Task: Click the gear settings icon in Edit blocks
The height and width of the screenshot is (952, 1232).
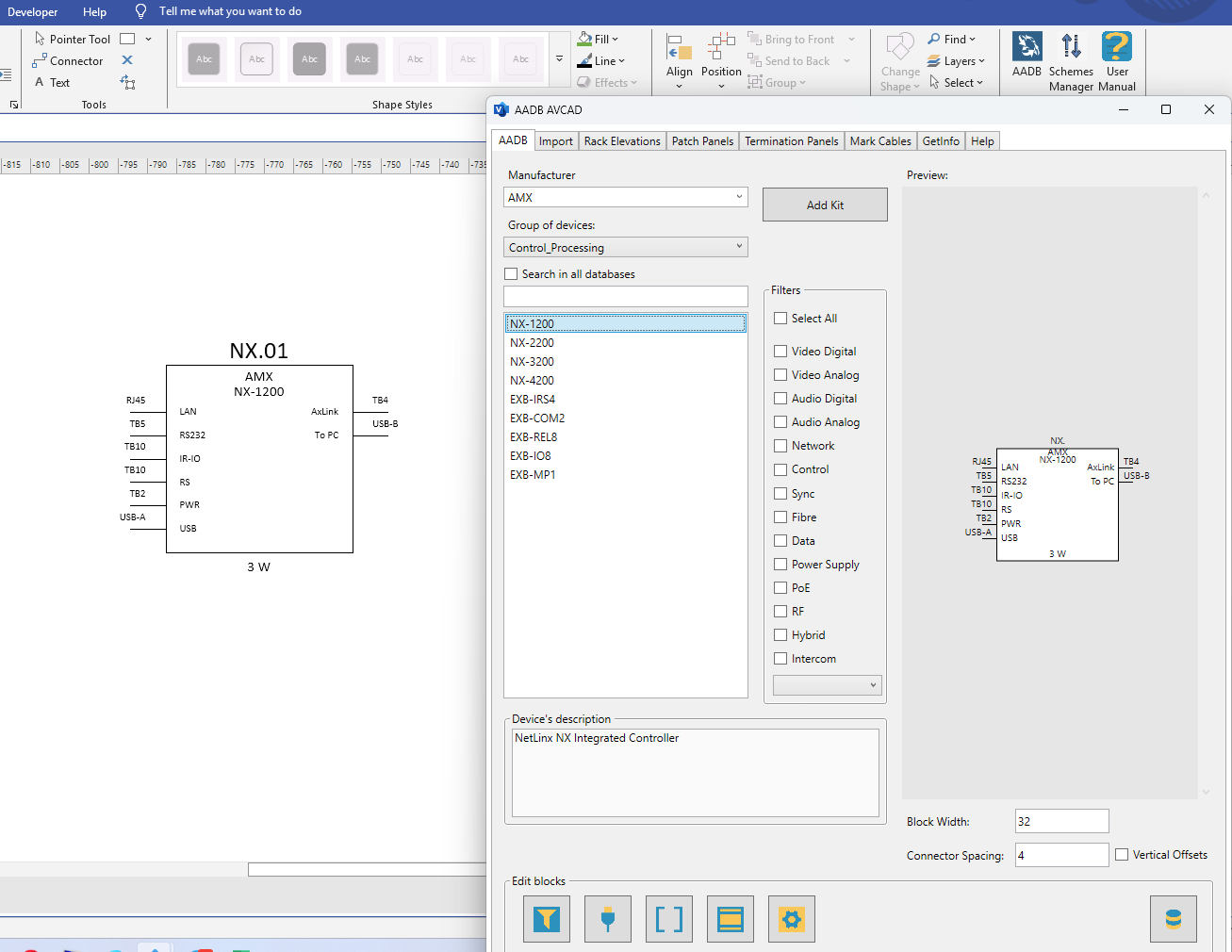Action: click(792, 919)
